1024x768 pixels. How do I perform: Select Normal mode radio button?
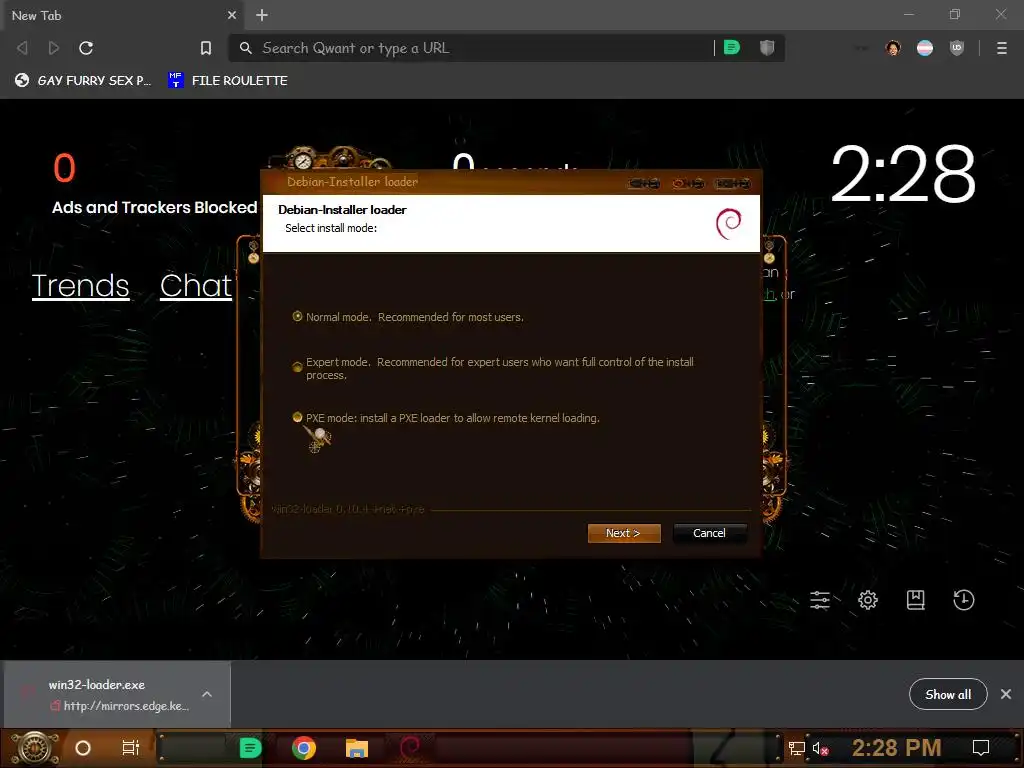(297, 317)
